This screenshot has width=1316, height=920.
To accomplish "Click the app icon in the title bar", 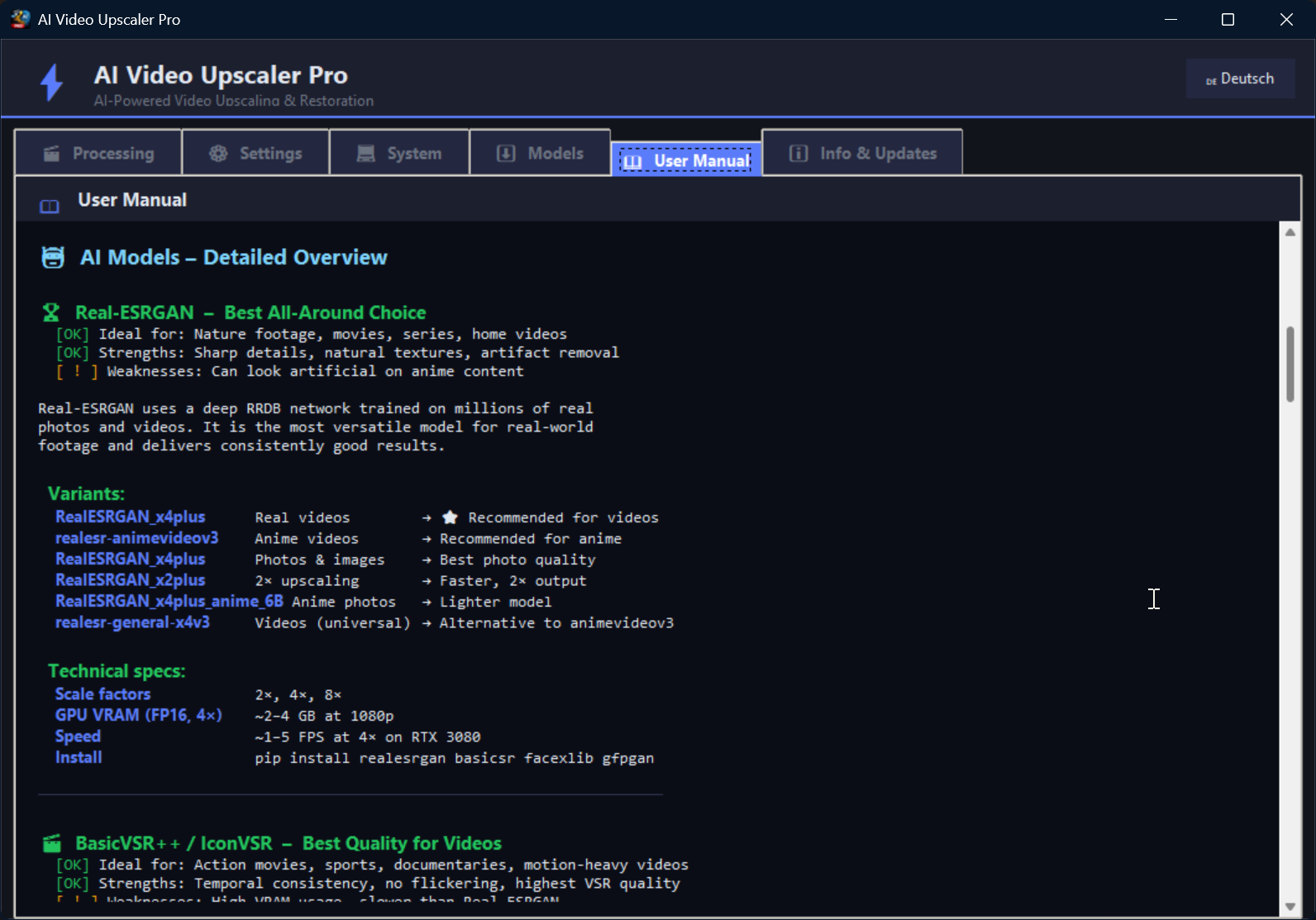I will 21,19.
